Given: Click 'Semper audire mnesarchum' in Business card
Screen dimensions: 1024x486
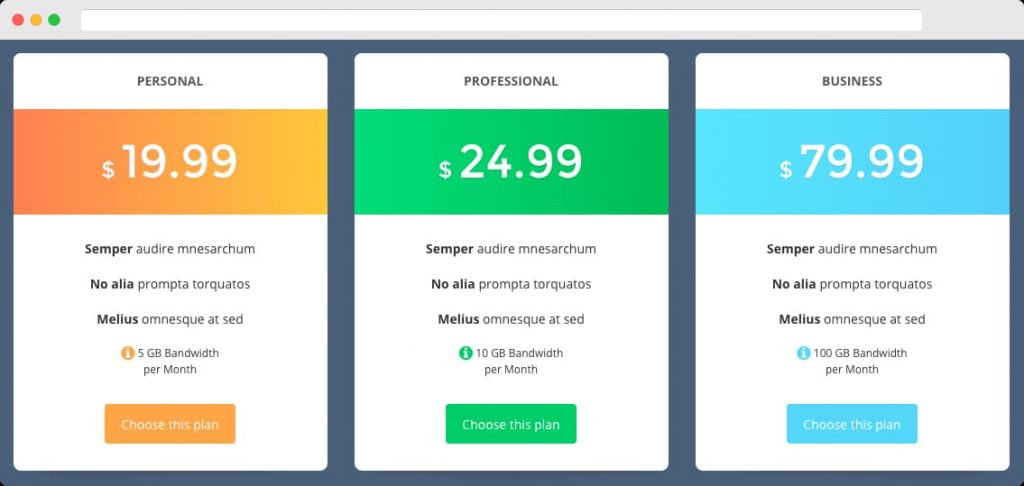Looking at the screenshot, I should point(852,249).
